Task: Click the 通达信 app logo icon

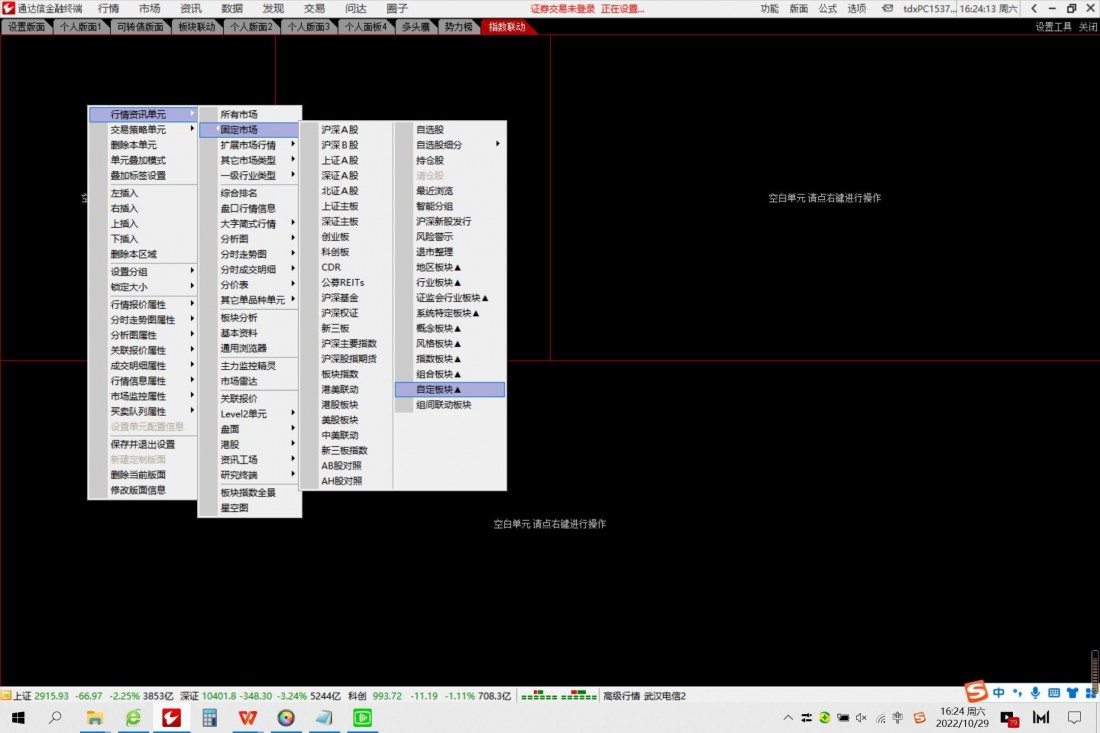Action: click(8, 8)
